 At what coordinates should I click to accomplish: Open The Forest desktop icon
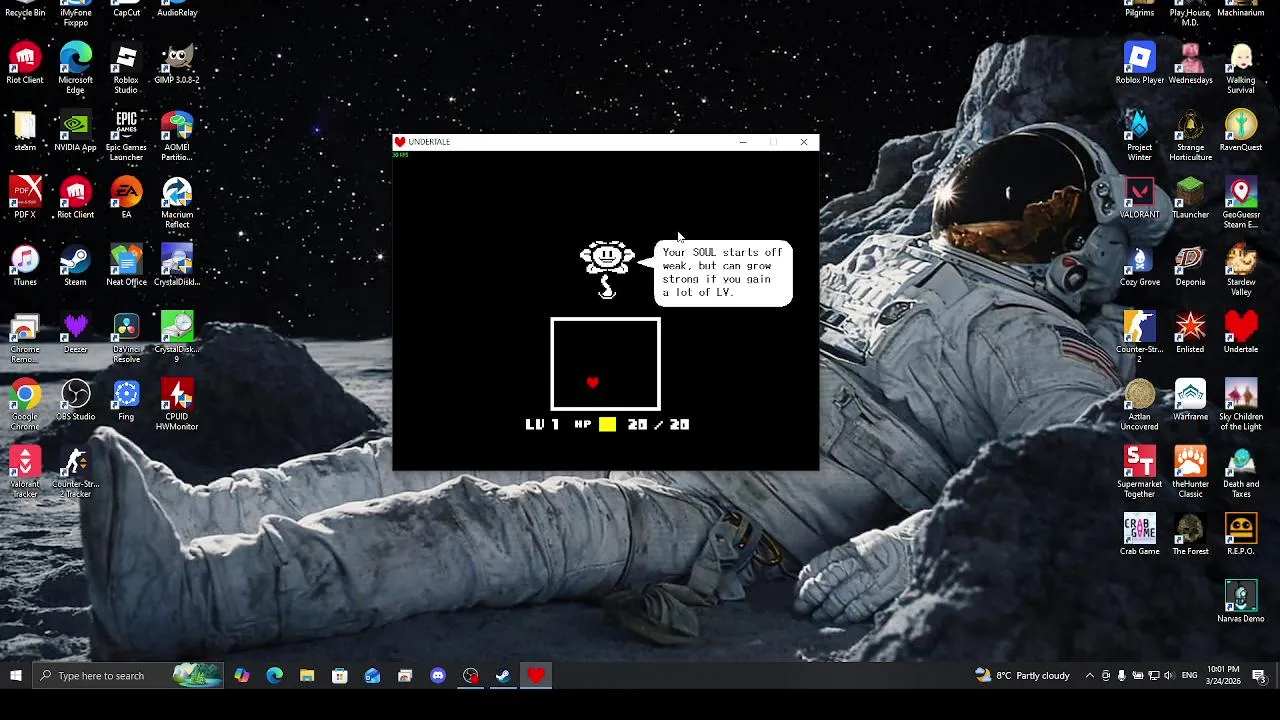click(x=1190, y=535)
